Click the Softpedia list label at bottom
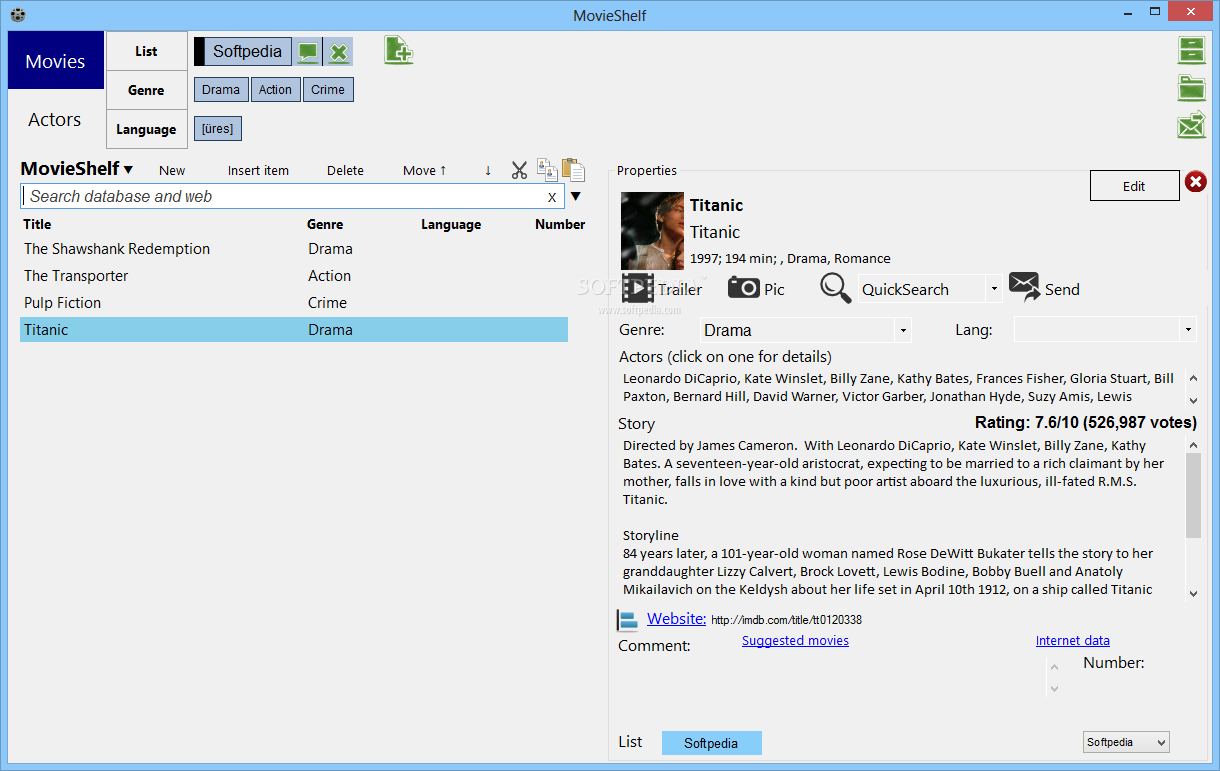The image size is (1220, 771). [x=711, y=743]
